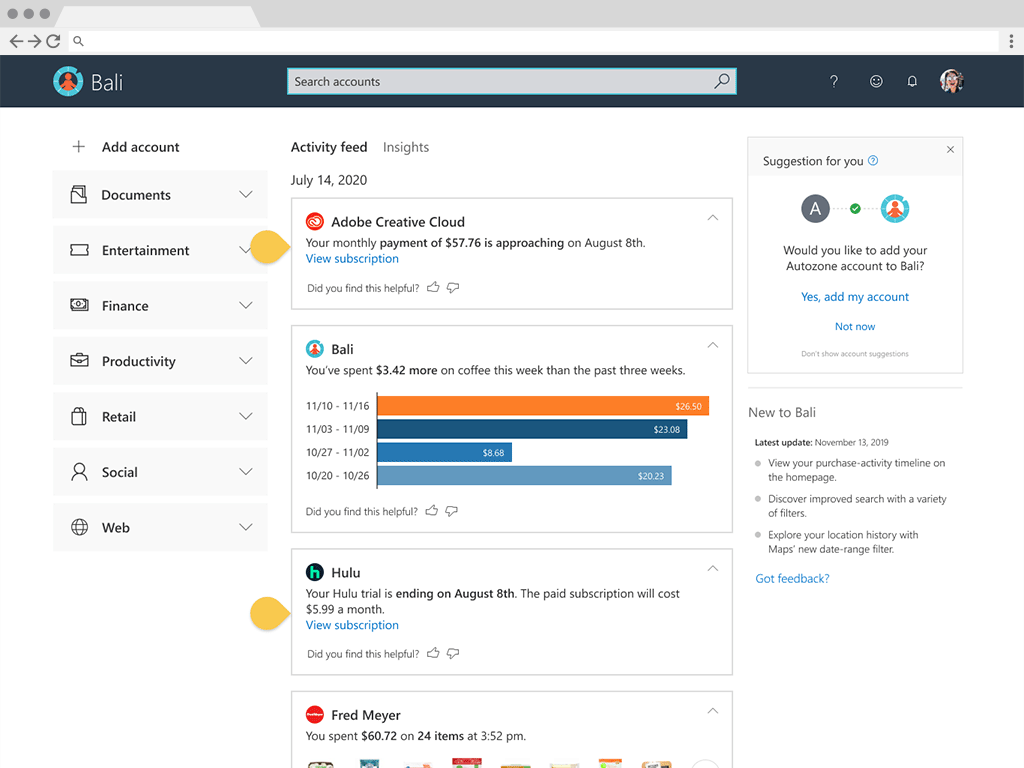Close the Suggestion for you panel
The width and height of the screenshot is (1024, 768).
pos(950,150)
